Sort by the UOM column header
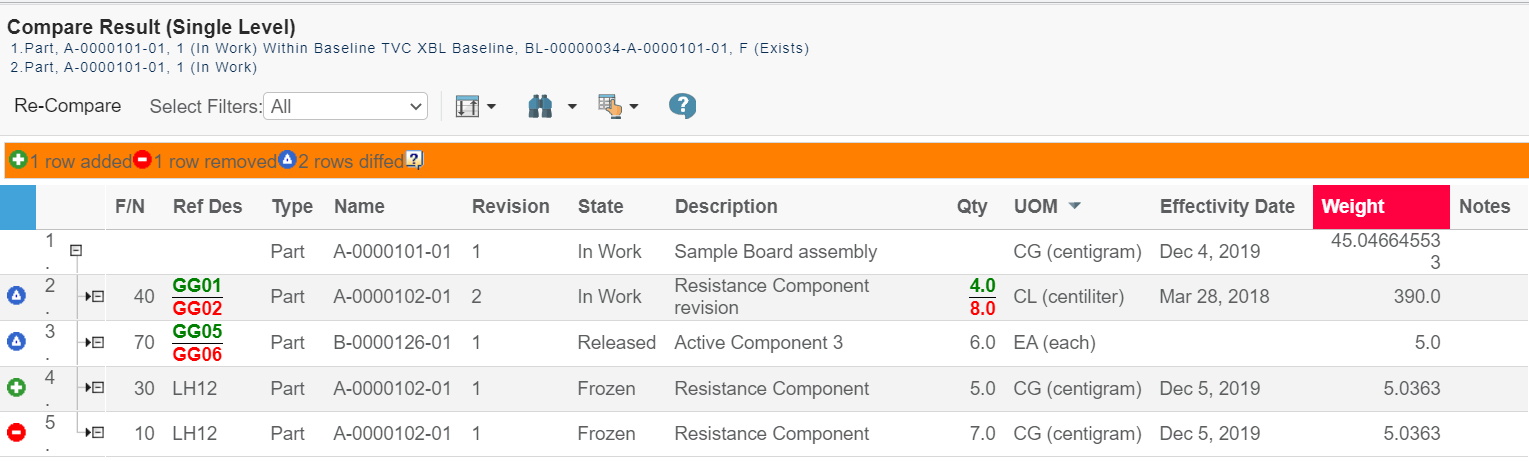Image resolution: width=1529 pixels, height=461 pixels. coord(1035,207)
